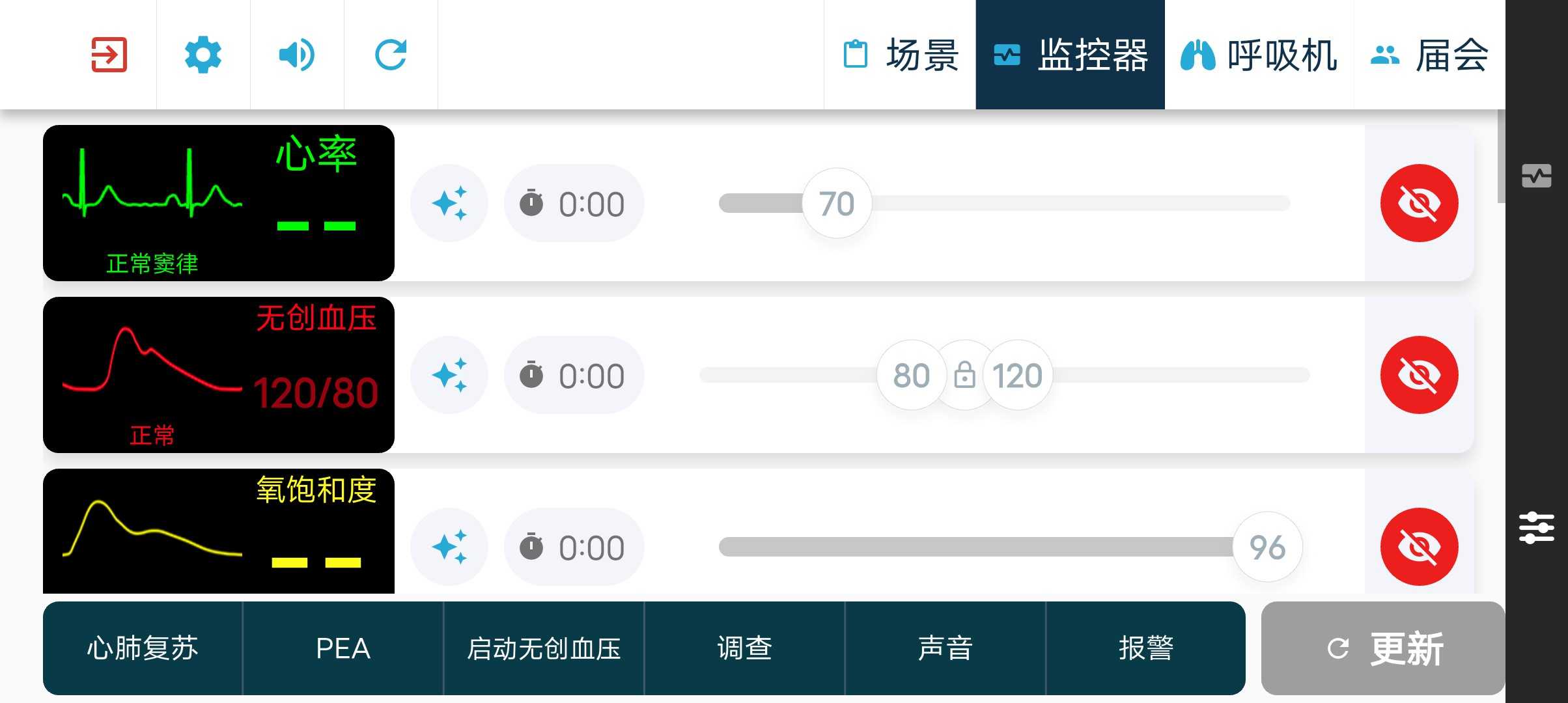
Task: Switch to the 场景 tab
Action: tap(901, 55)
